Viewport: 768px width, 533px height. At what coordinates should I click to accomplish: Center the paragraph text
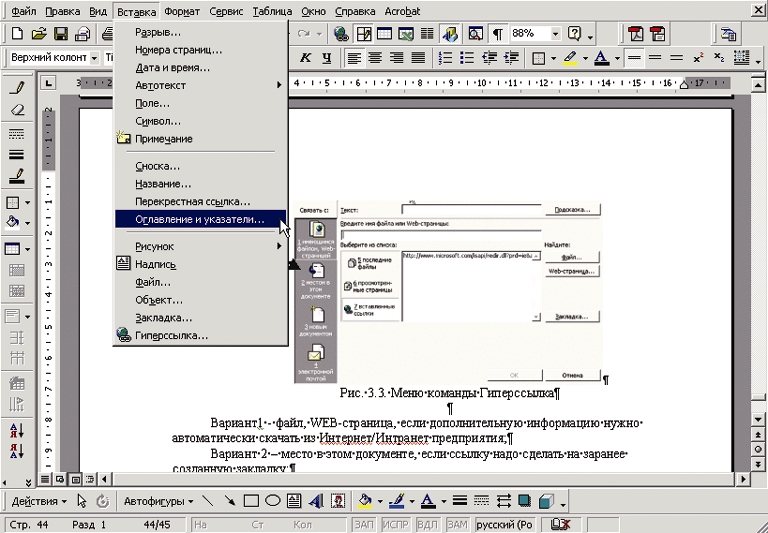[376, 58]
